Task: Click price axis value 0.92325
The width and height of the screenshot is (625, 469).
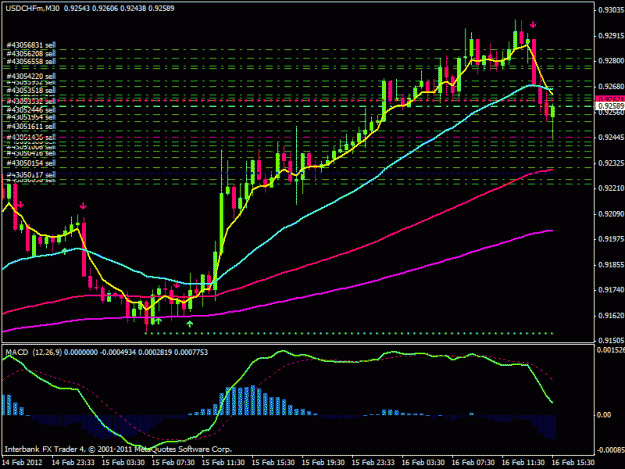Action: 611,163
